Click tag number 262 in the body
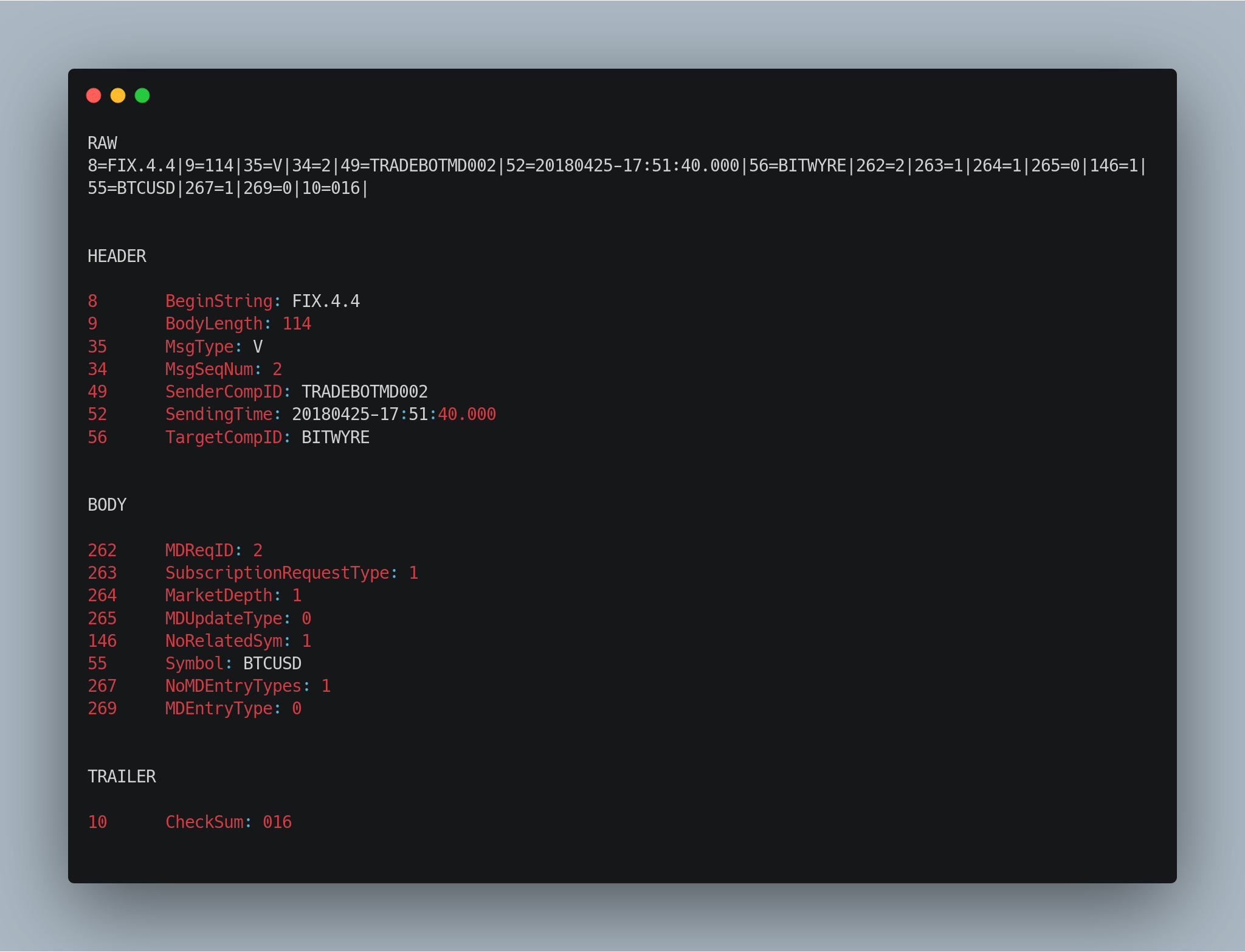The image size is (1245, 952). [102, 550]
